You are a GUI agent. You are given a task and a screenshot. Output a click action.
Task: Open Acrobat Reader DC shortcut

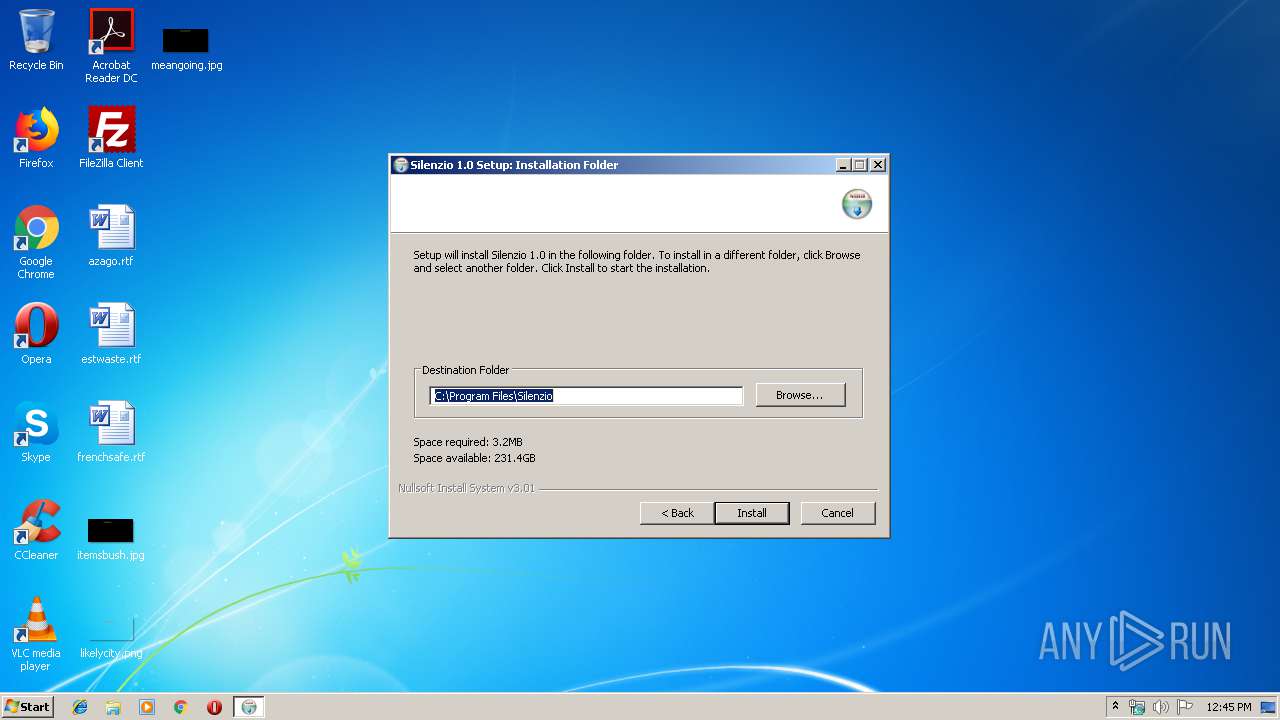[111, 46]
